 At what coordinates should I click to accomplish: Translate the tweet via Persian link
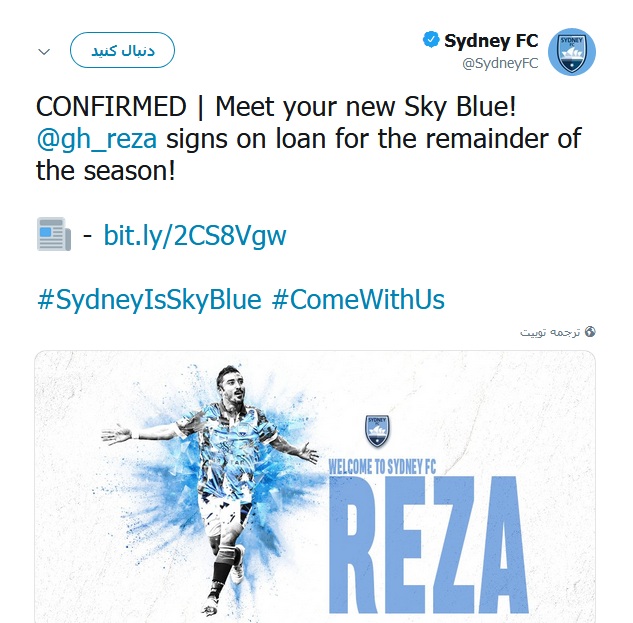(x=550, y=332)
